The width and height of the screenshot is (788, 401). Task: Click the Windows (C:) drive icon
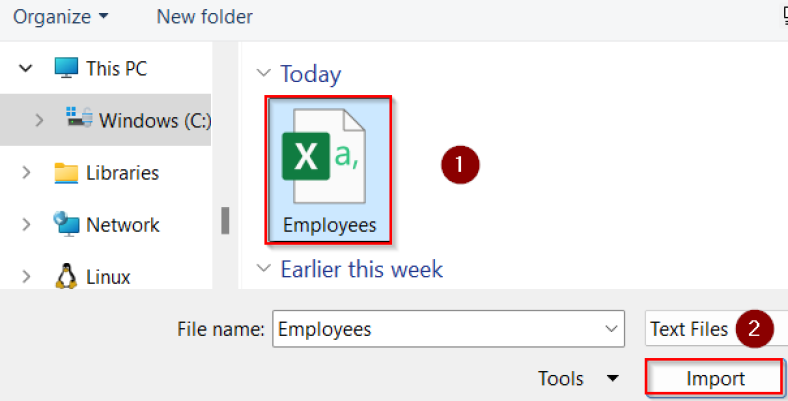click(79, 119)
